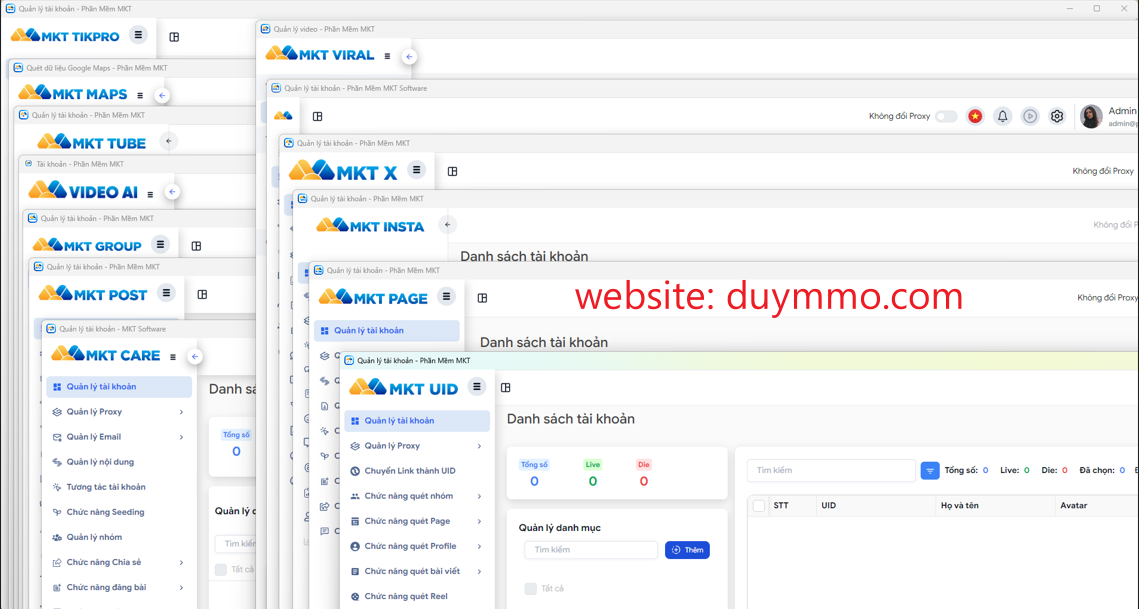
Task: Open the notification bell icon
Action: pyautogui.click(x=1002, y=116)
